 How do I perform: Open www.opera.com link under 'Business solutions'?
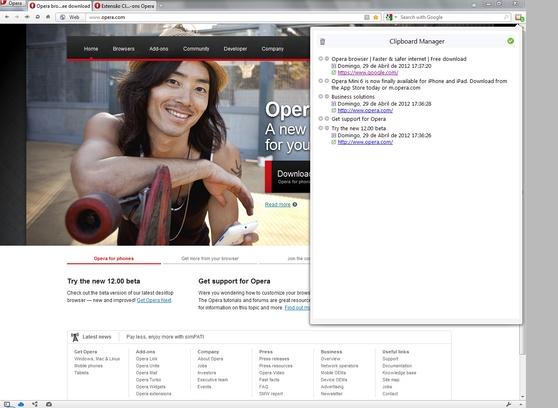click(x=365, y=110)
